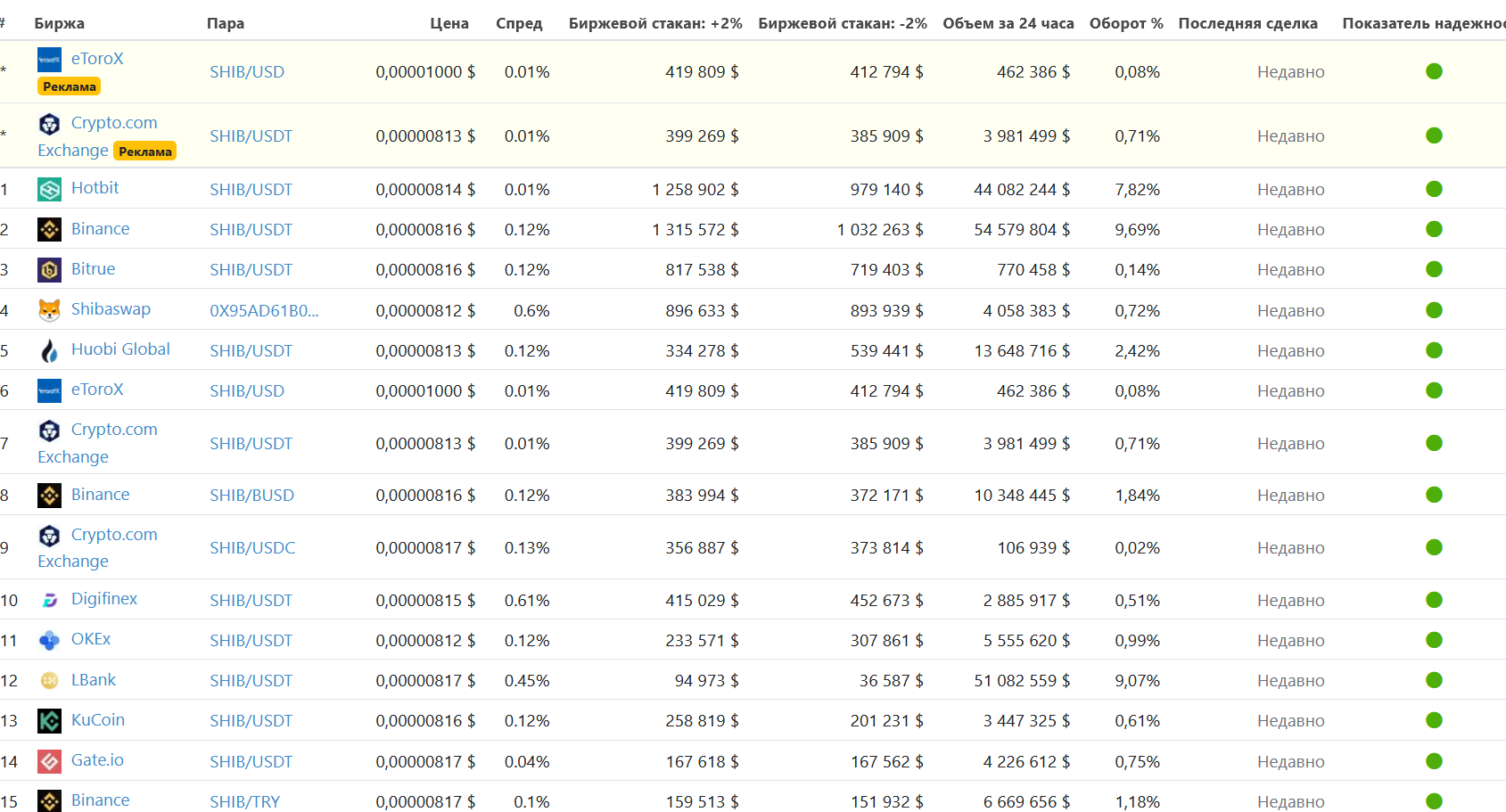Click the Реклама badge under eToroX

(69, 86)
